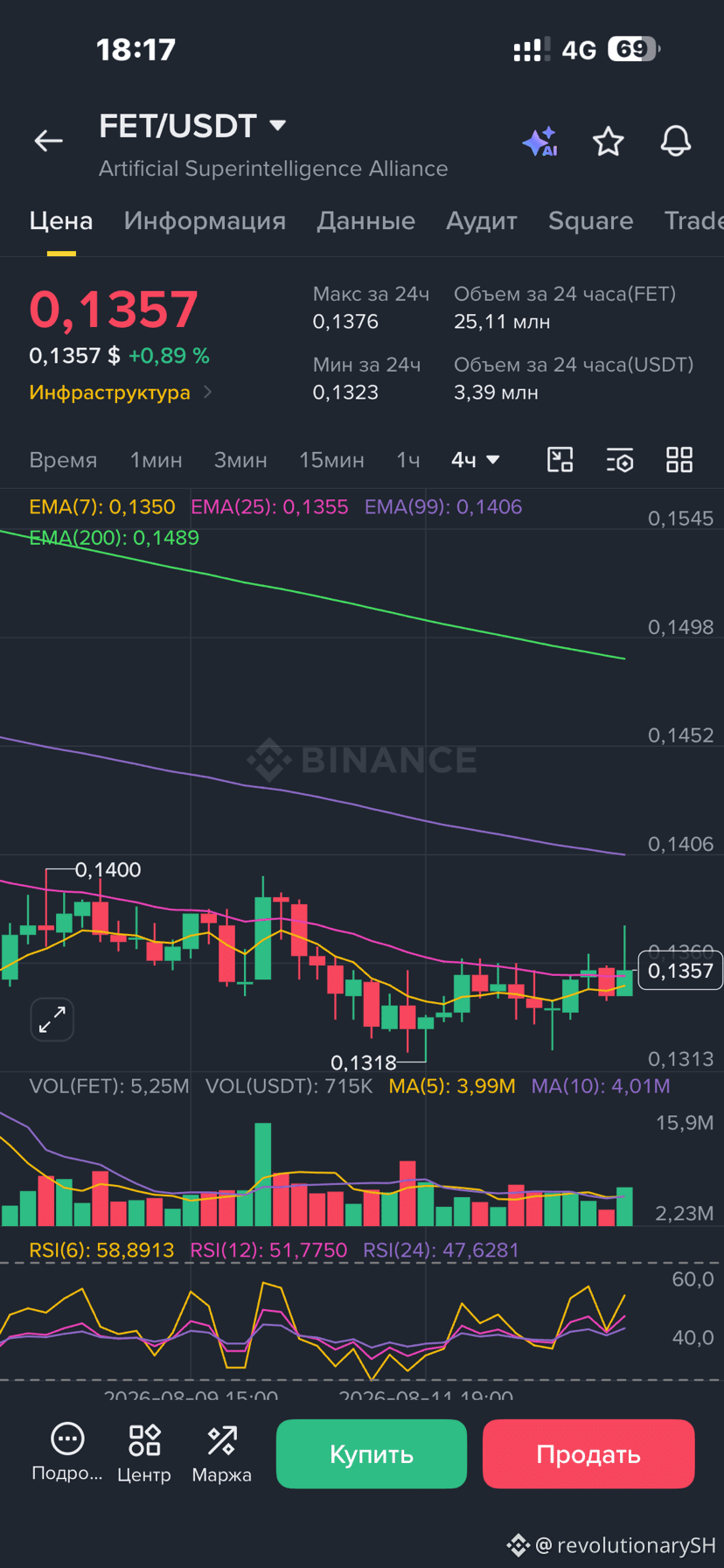This screenshot has height=1568, width=724.
Task: Choose the 15мин timeframe
Action: [331, 460]
